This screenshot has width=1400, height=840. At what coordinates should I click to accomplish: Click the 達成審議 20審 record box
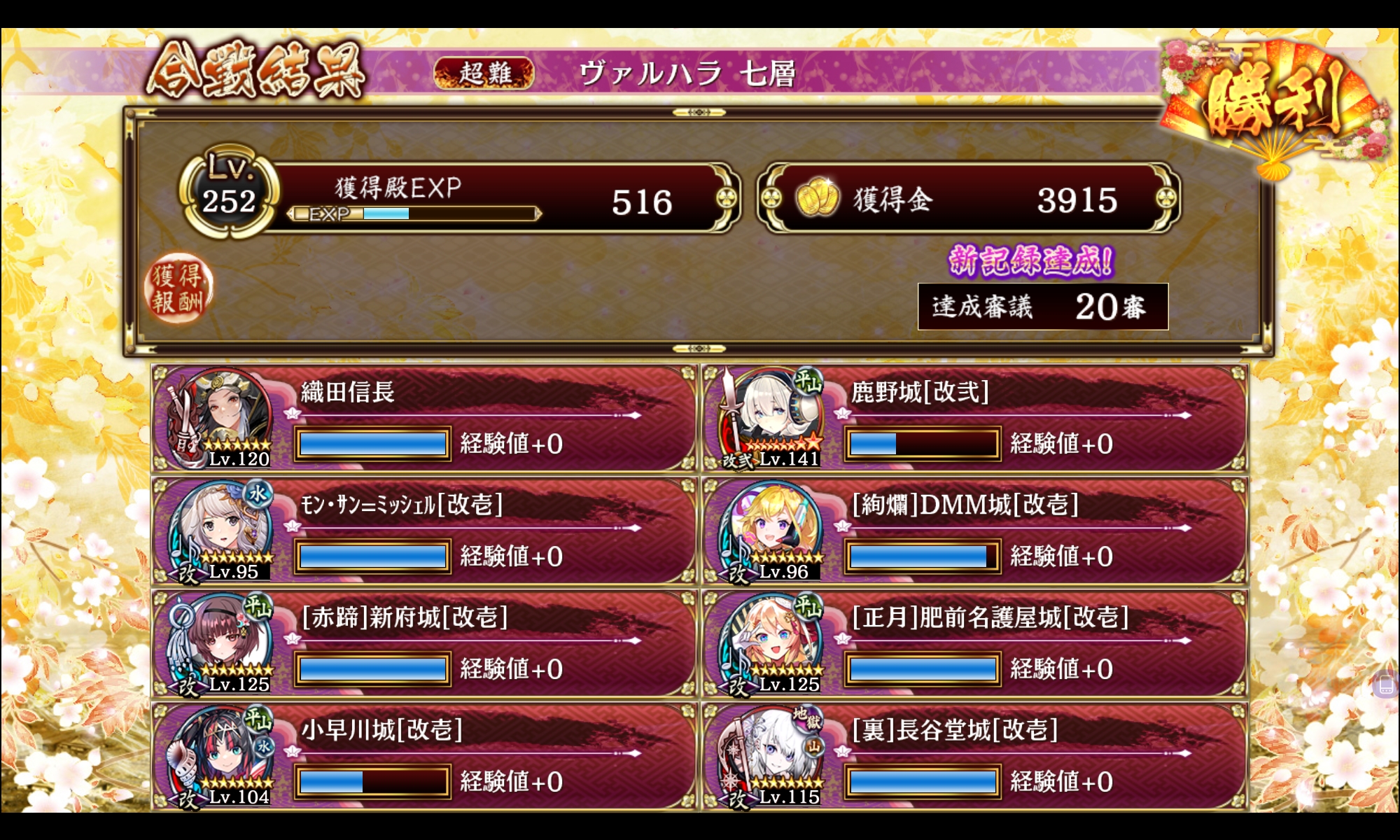tap(1043, 307)
